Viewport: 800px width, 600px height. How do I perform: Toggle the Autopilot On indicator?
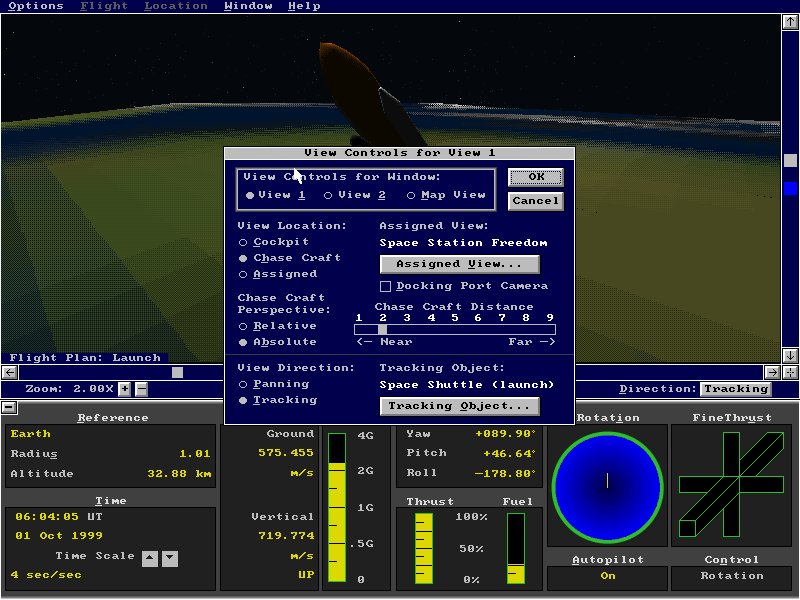click(x=607, y=577)
